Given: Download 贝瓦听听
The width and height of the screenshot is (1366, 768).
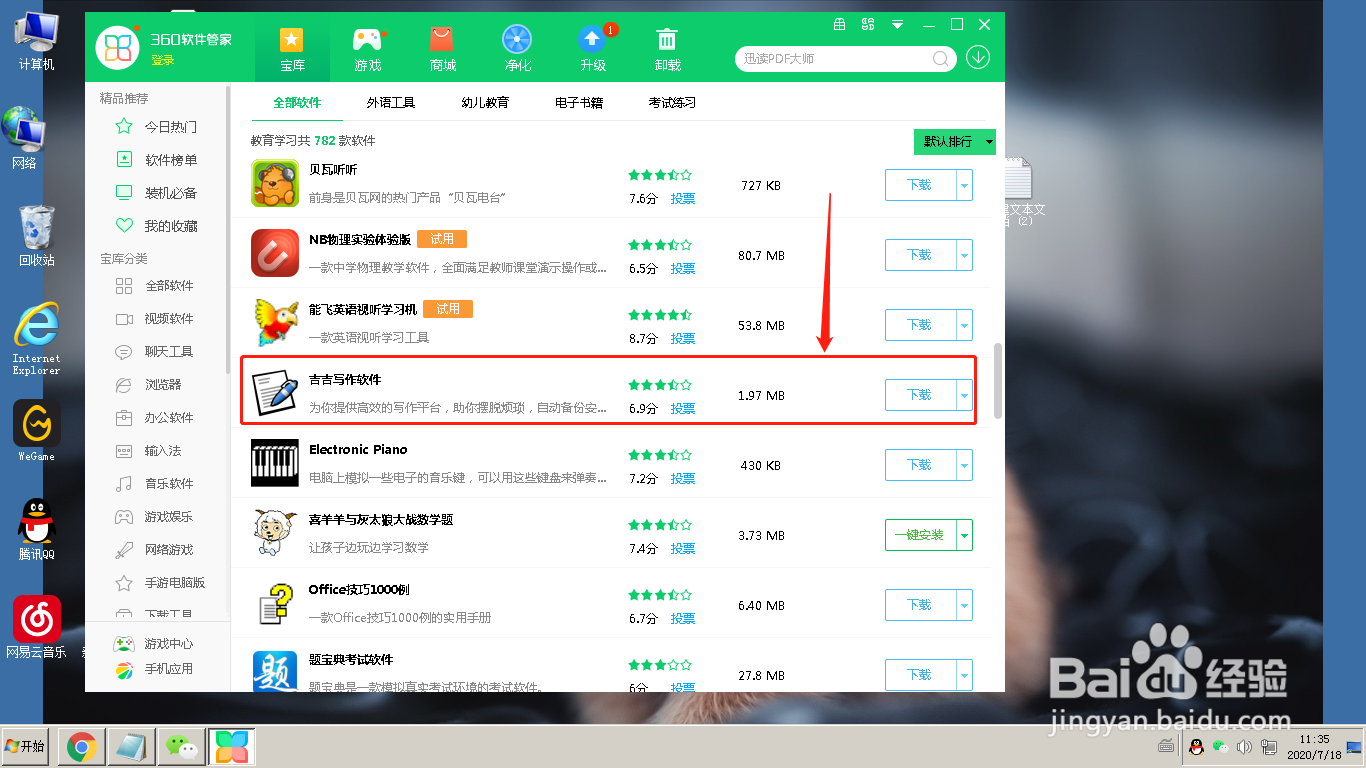Looking at the screenshot, I should [920, 185].
